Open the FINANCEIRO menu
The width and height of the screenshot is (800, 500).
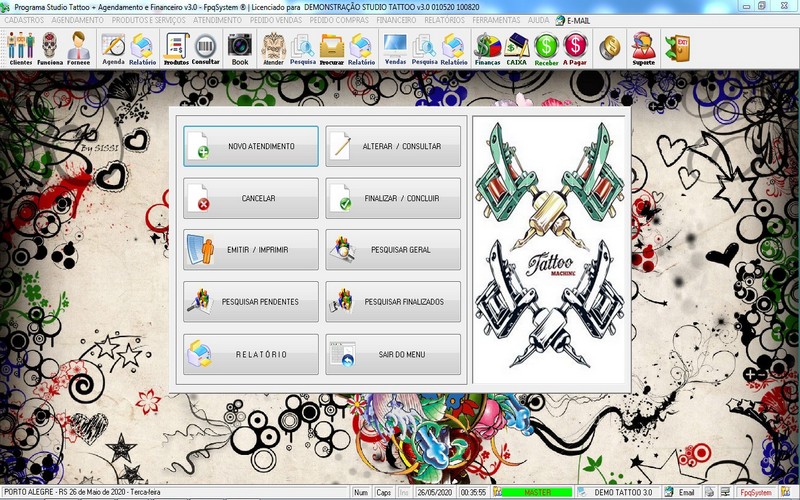396,20
